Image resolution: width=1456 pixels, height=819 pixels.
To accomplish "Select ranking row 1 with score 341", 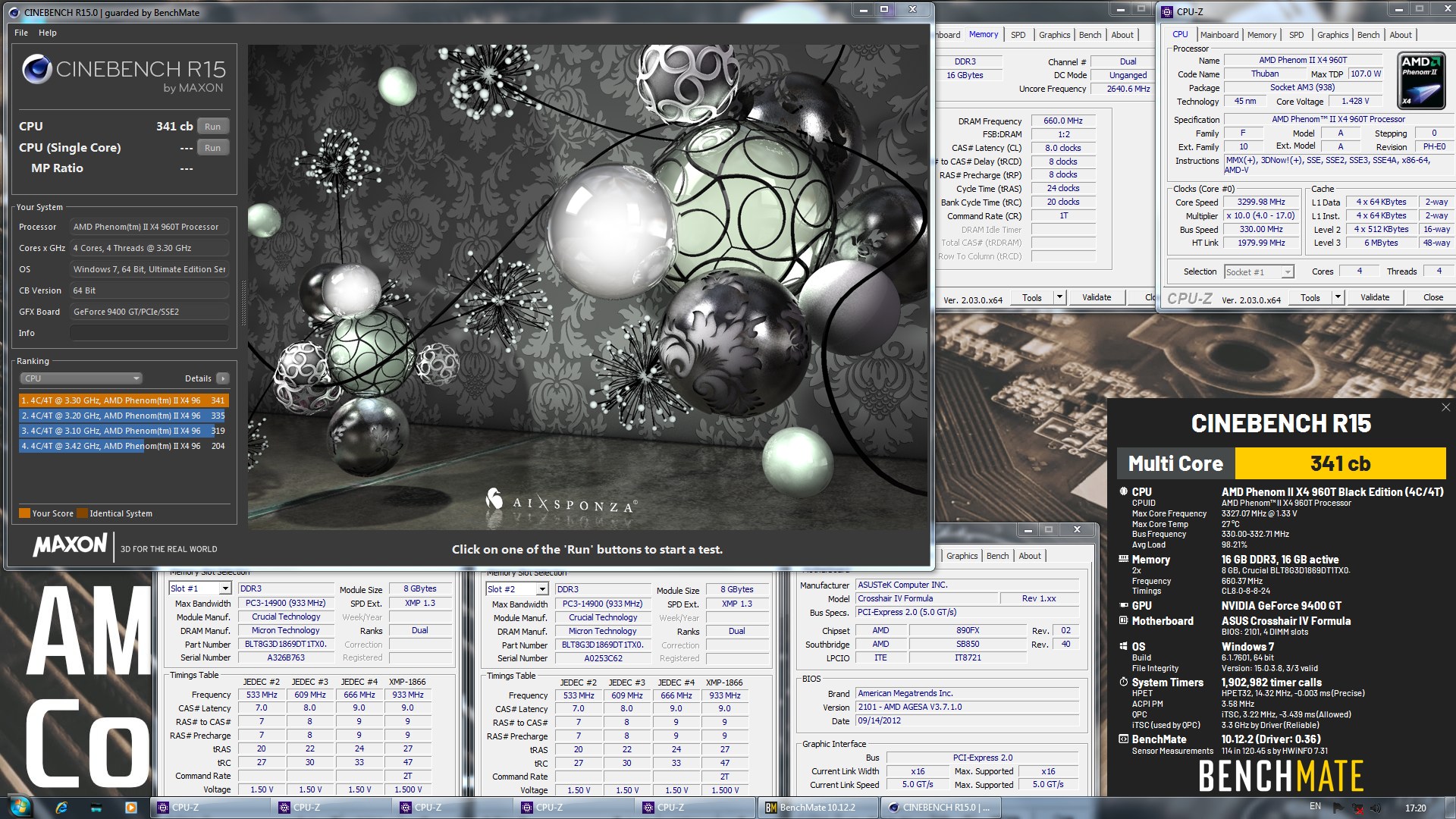I will tap(124, 400).
